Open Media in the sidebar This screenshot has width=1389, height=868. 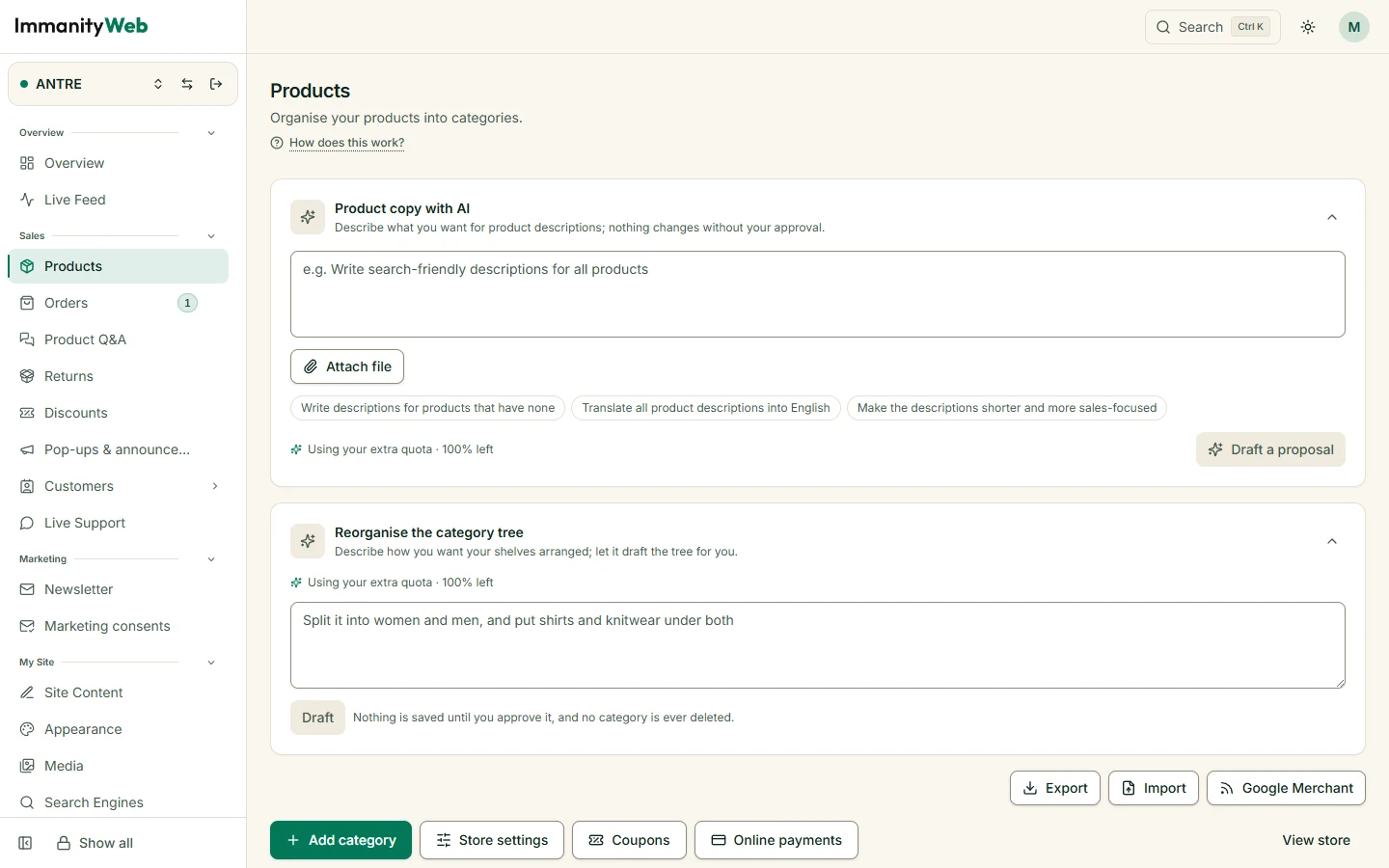point(118,766)
